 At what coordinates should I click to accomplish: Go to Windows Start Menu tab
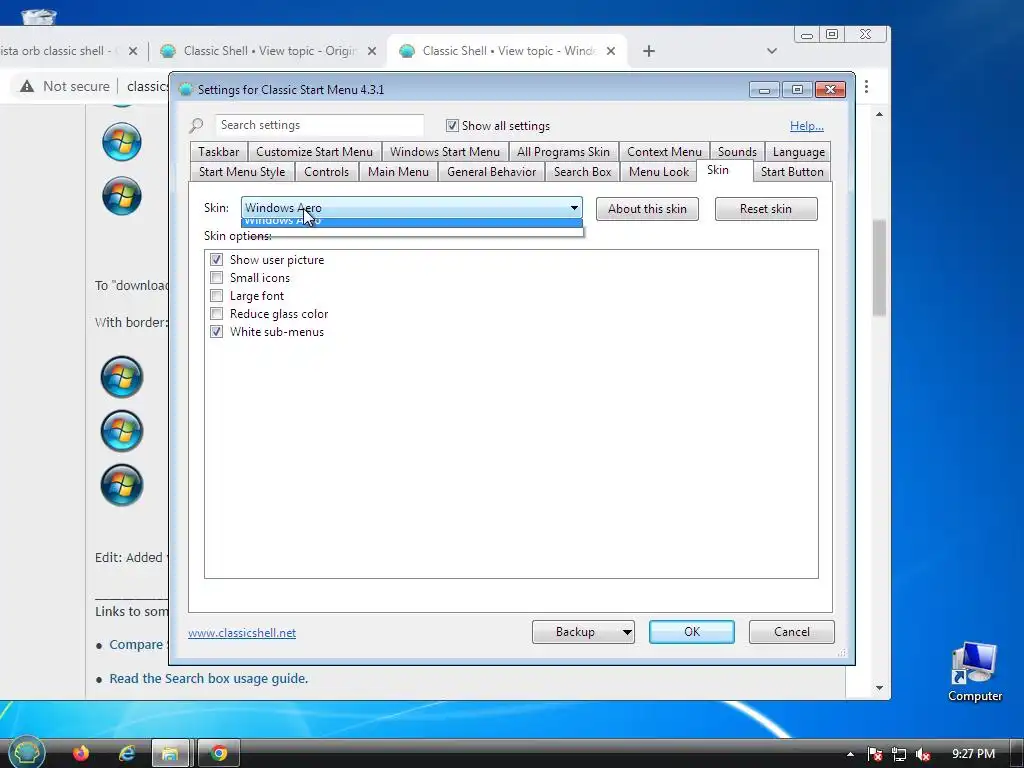(445, 152)
